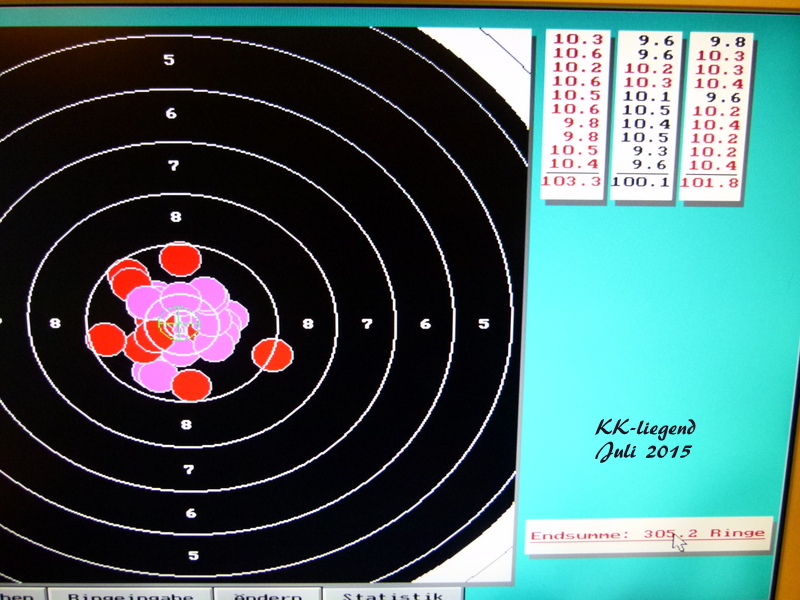Click the Juli 2015 date label
The width and height of the screenshot is (800, 600).
coord(645,452)
